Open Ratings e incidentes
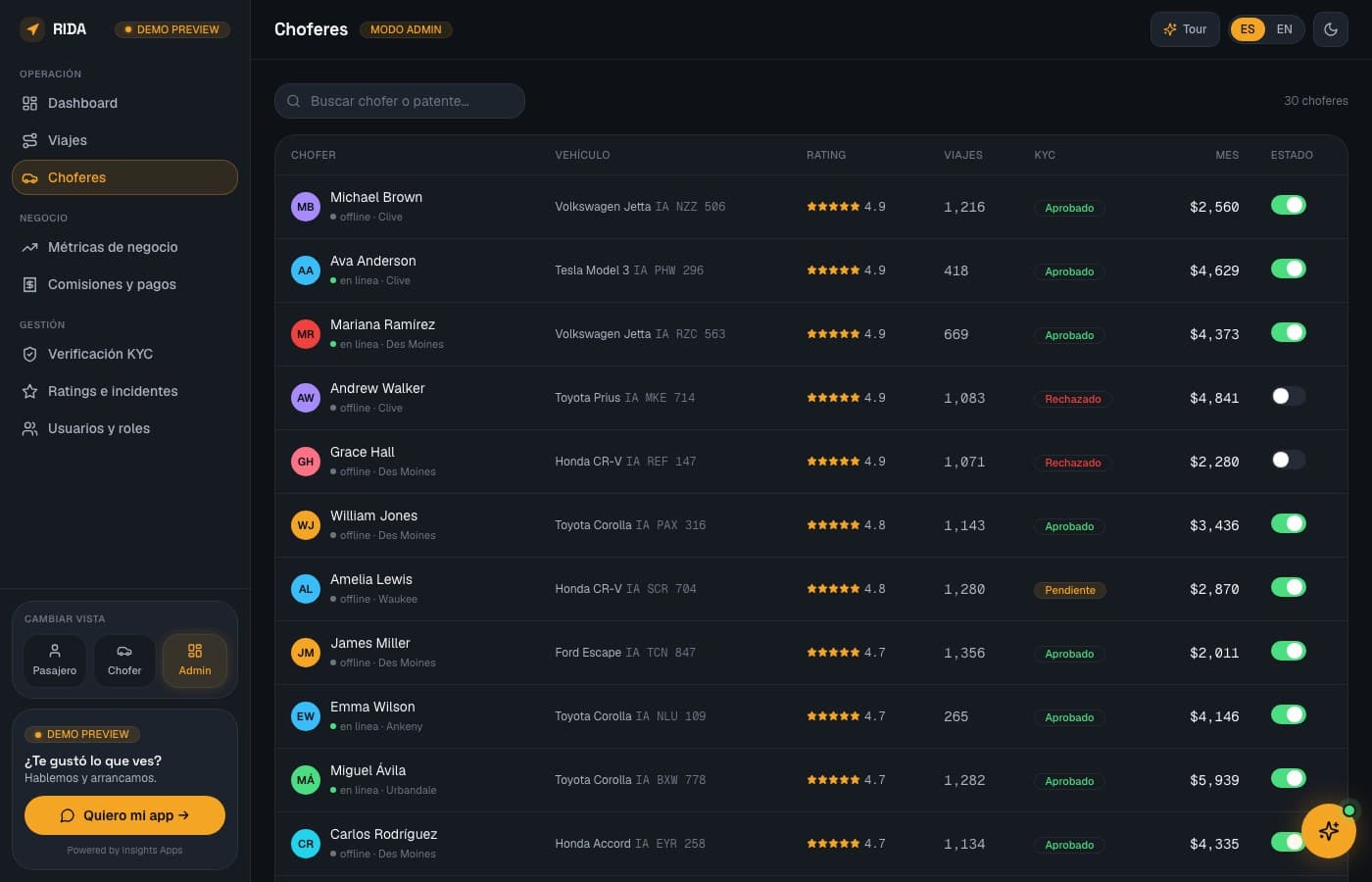 click(124, 391)
